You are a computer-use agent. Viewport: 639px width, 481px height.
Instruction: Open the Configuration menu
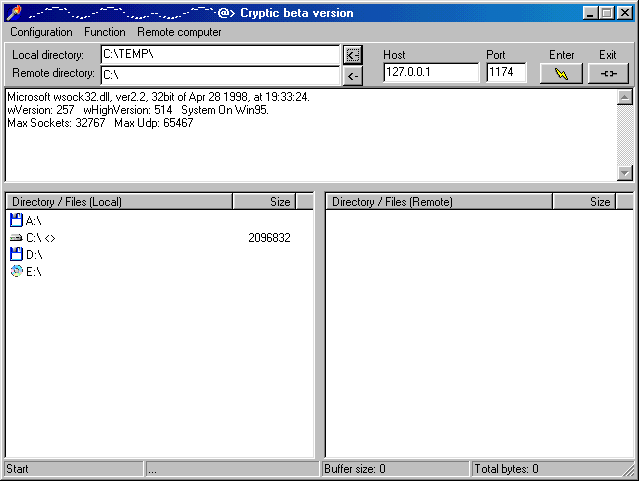tap(41, 32)
